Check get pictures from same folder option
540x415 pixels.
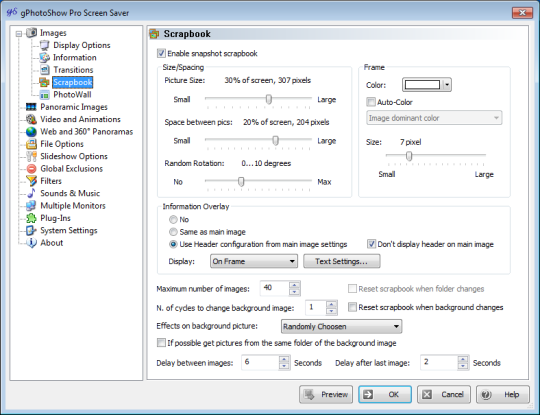pyautogui.click(x=161, y=343)
